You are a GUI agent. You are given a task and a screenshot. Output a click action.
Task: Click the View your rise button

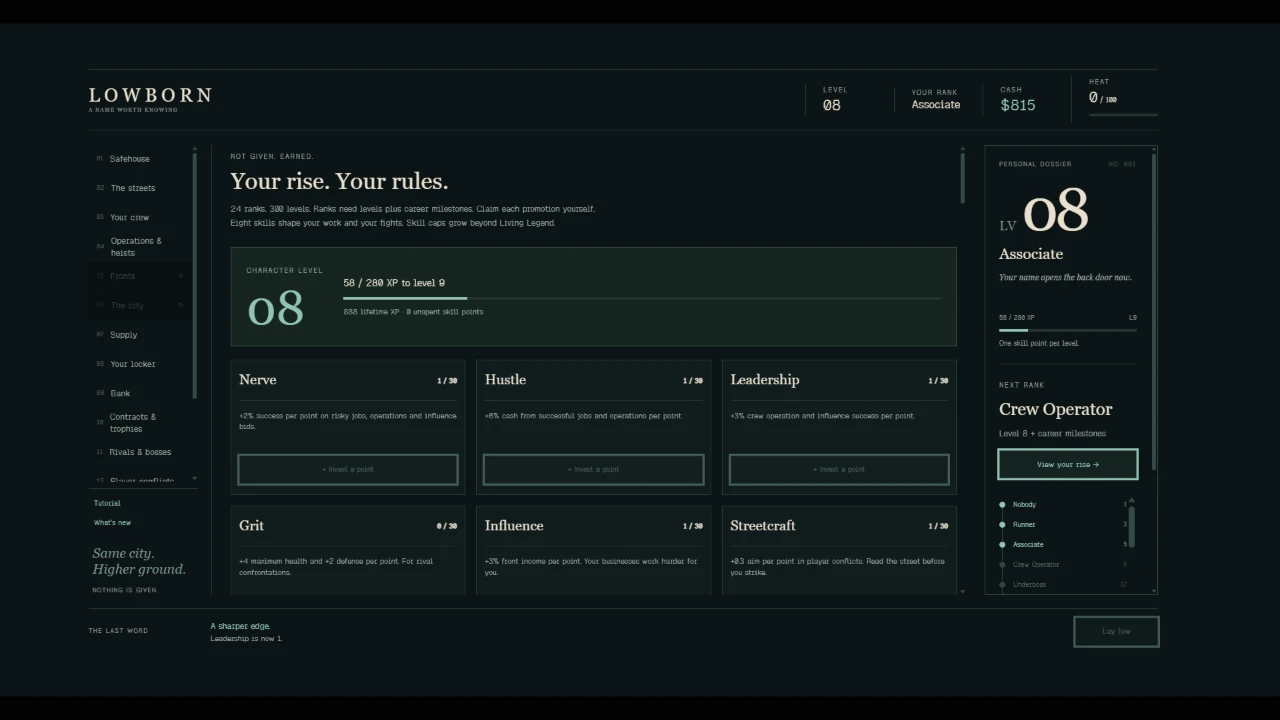click(x=1068, y=464)
